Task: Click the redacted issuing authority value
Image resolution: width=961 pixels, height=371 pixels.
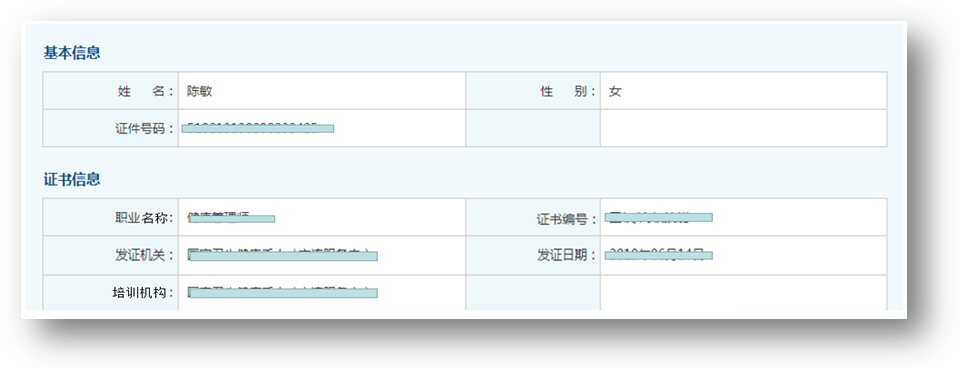Action: tap(282, 256)
